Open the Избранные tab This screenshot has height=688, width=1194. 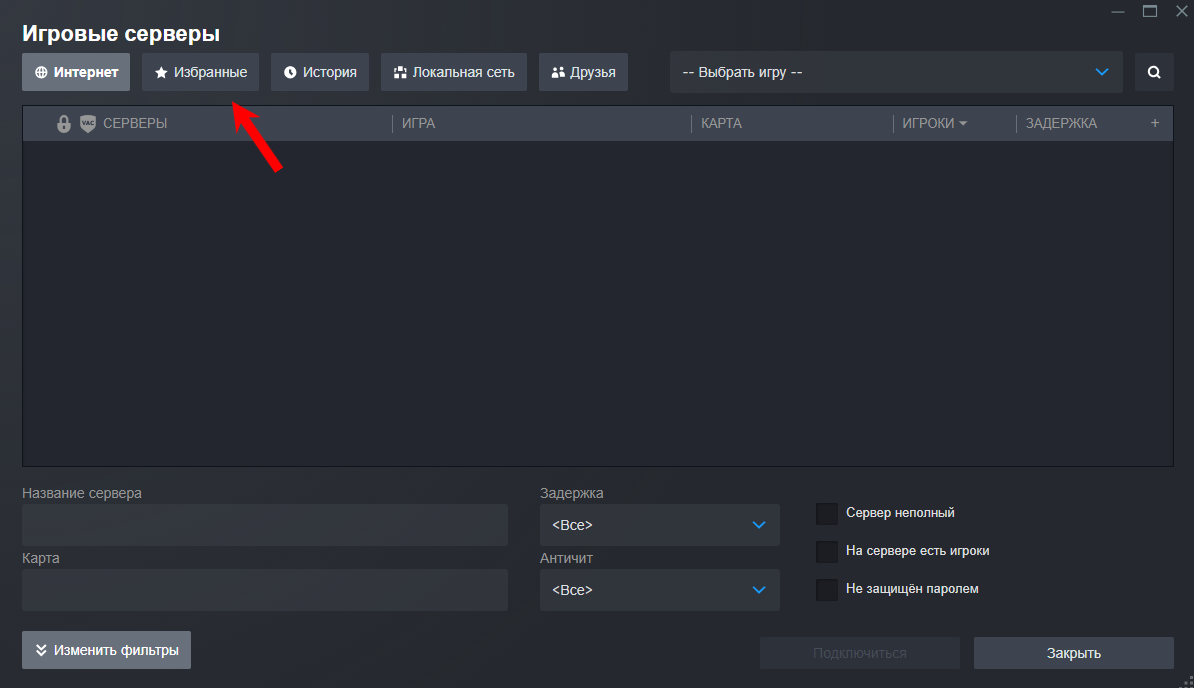point(200,72)
